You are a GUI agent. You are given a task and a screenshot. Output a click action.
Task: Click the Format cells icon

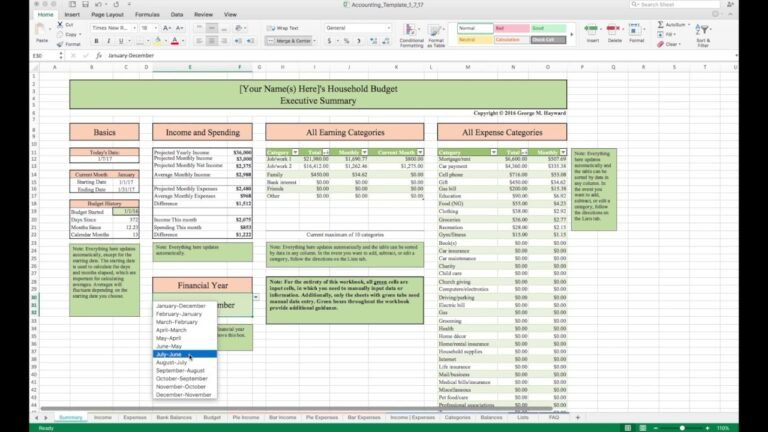click(x=635, y=29)
